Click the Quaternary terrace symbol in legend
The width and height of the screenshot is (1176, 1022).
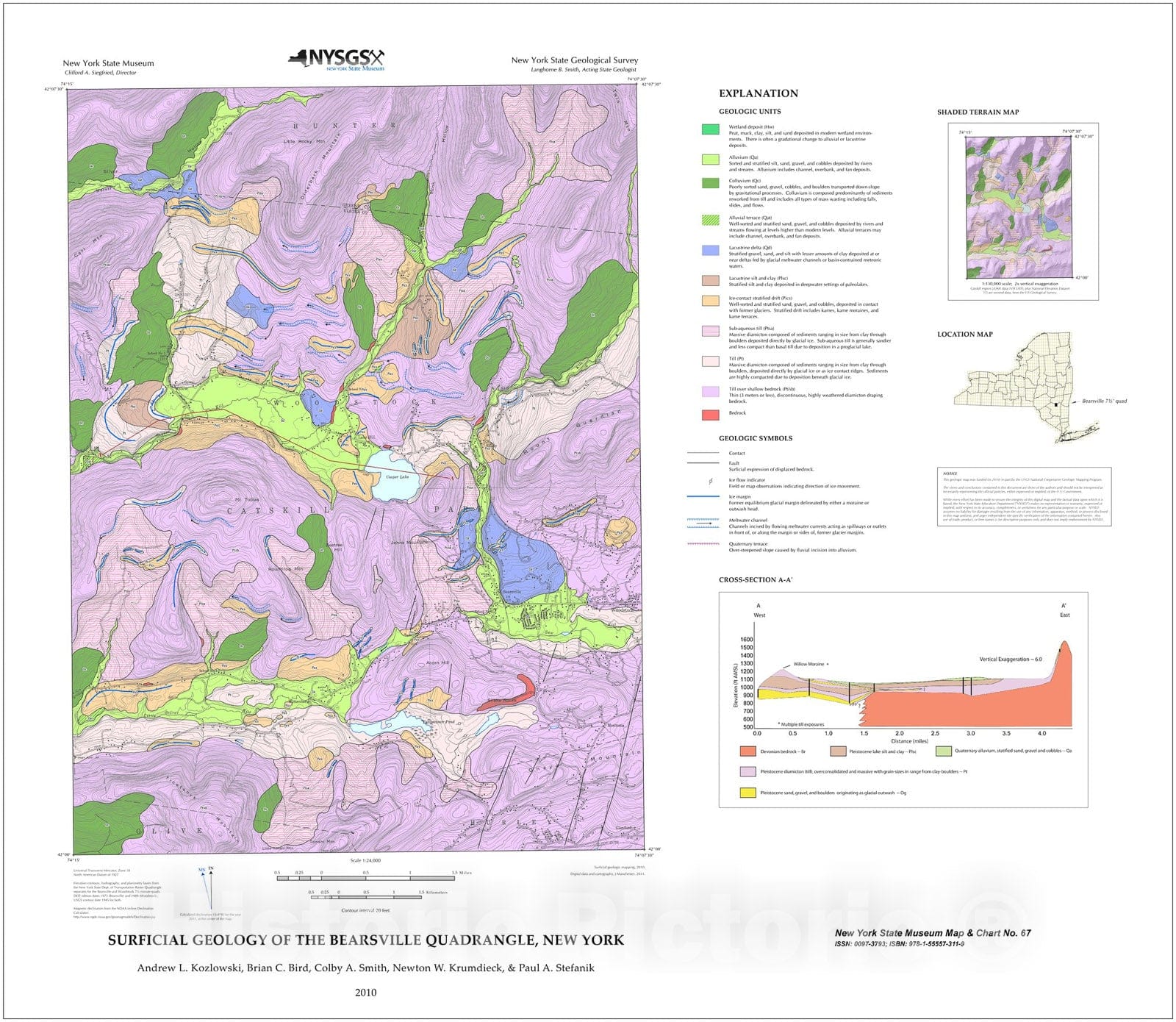point(703,544)
